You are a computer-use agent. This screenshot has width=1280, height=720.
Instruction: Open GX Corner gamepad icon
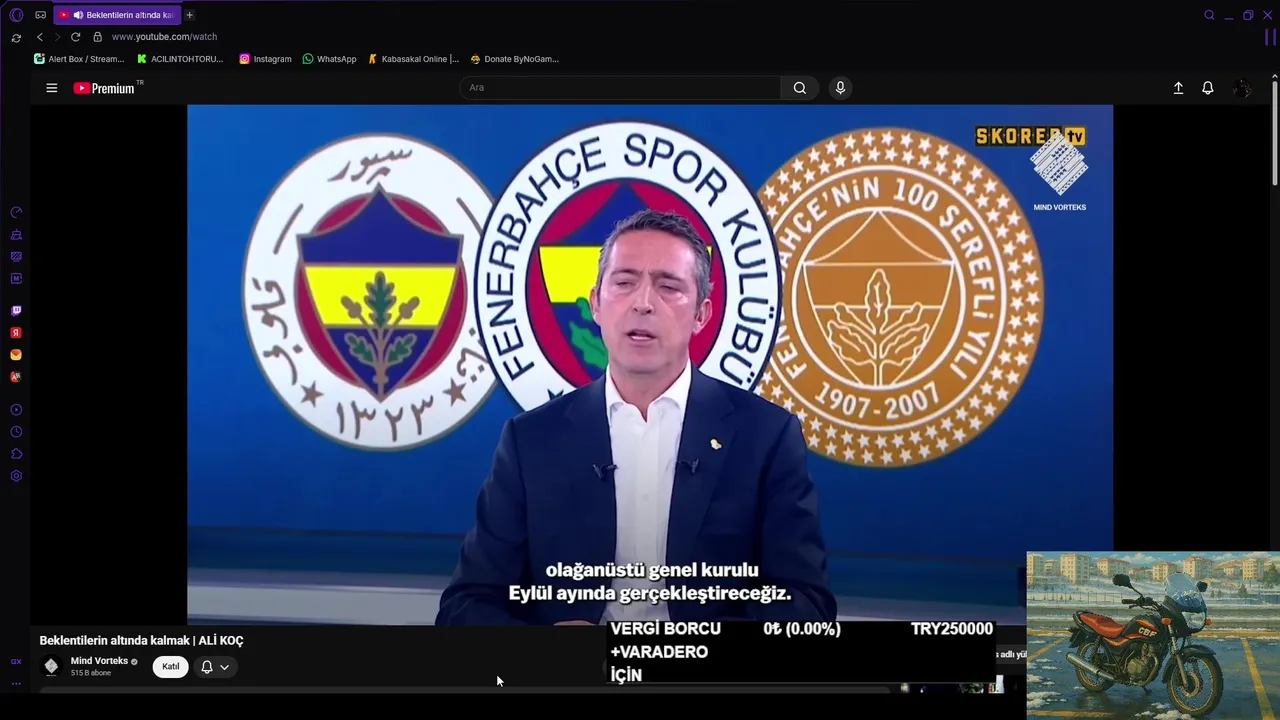click(x=40, y=15)
